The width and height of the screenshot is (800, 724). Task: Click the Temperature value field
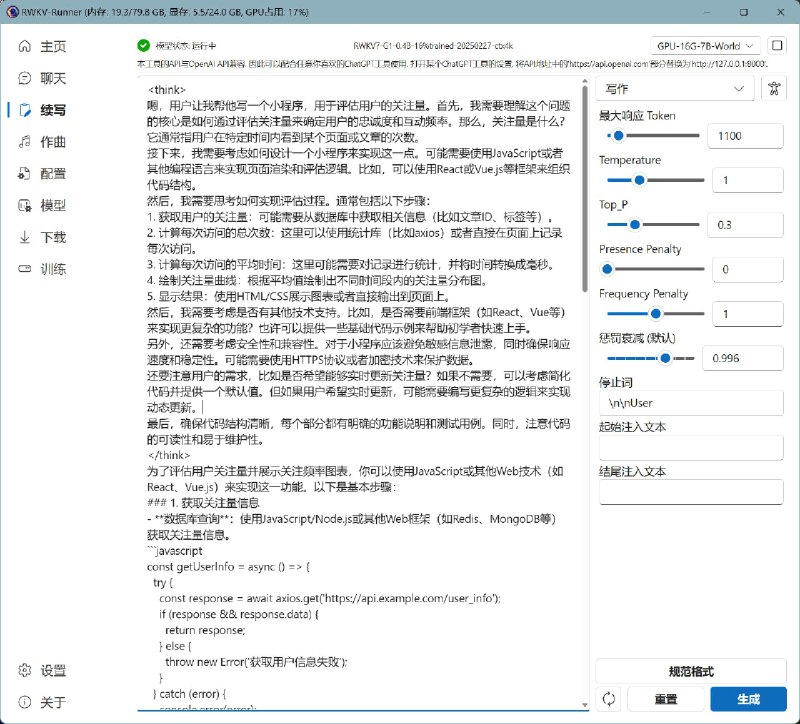click(x=747, y=180)
